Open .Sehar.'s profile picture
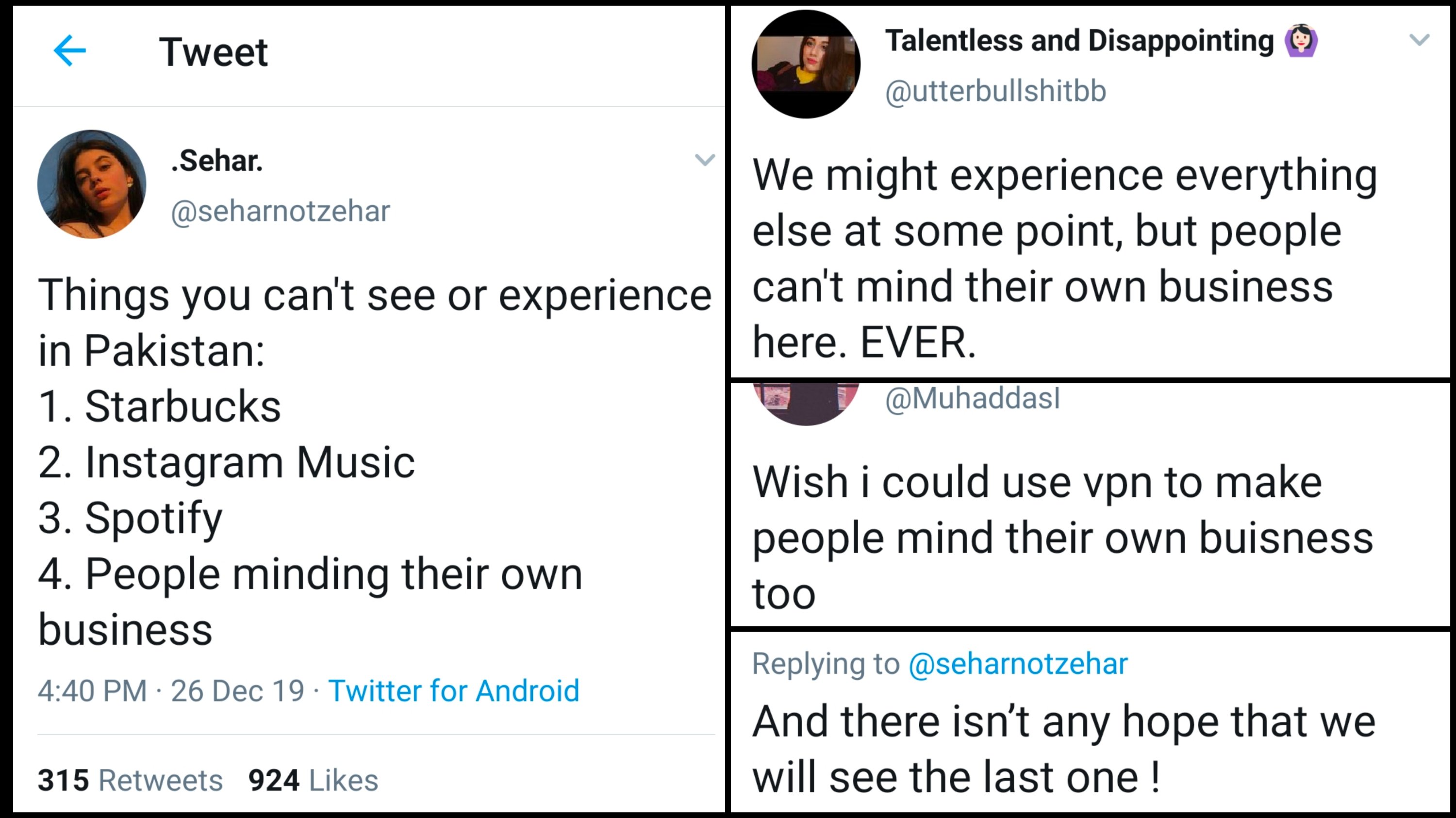The height and width of the screenshot is (818, 1456). tap(92, 184)
